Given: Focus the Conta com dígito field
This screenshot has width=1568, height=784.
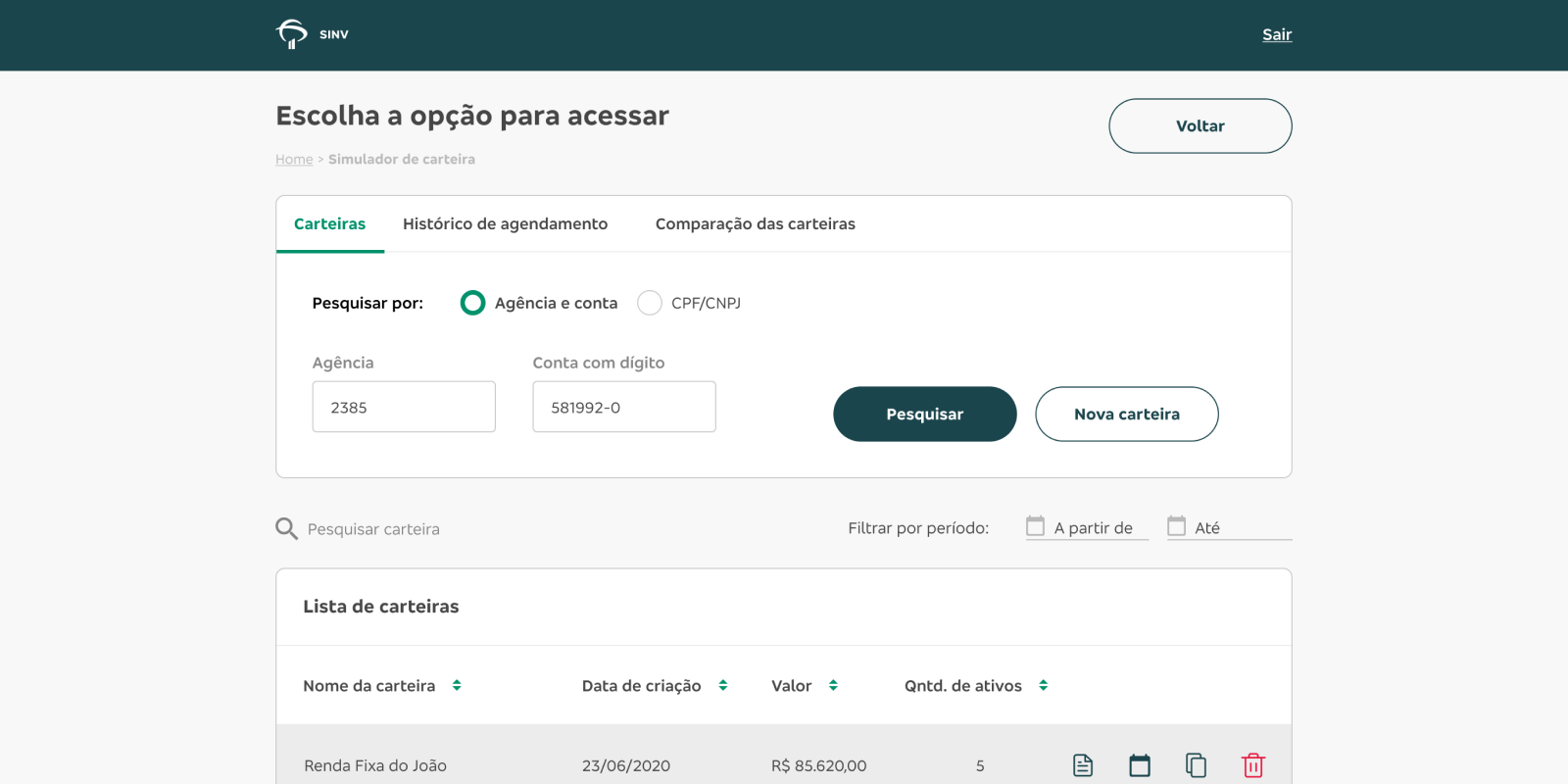Looking at the screenshot, I should coord(624,407).
